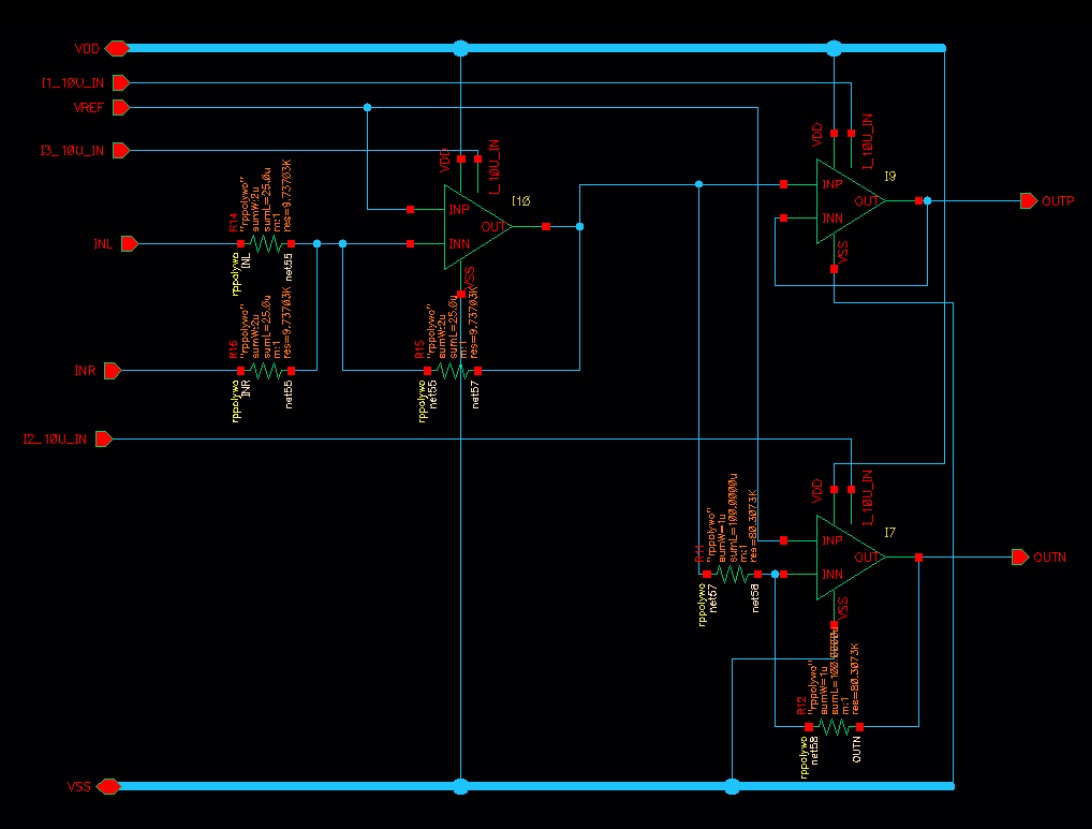
Task: Click the I1_10U_IN input pin
Action: click(x=121, y=83)
